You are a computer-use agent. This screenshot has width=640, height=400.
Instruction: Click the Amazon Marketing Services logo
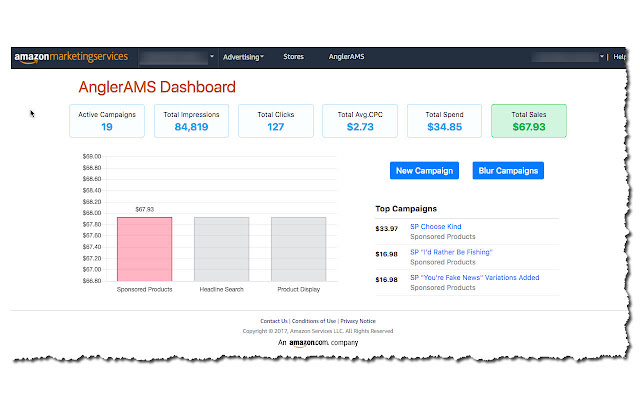point(71,57)
